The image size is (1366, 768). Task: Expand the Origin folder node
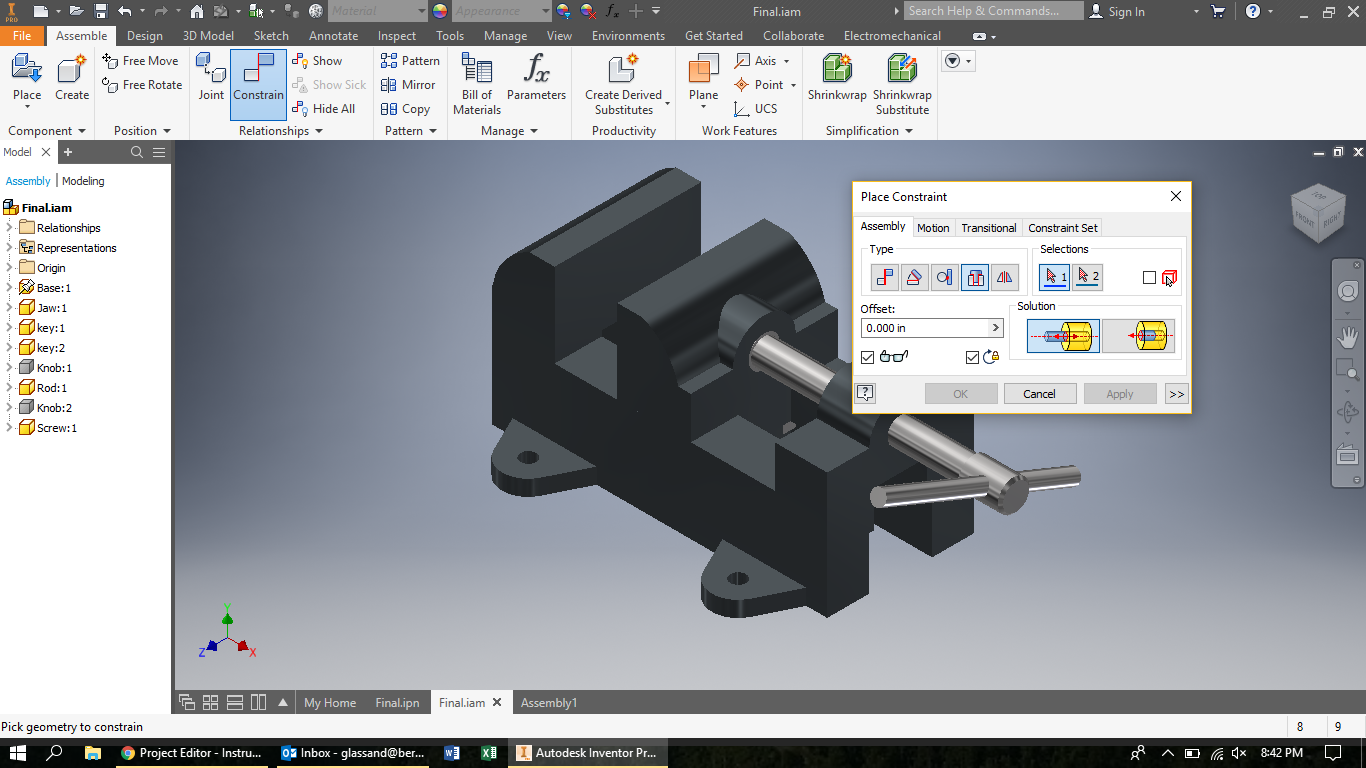pyautogui.click(x=9, y=268)
